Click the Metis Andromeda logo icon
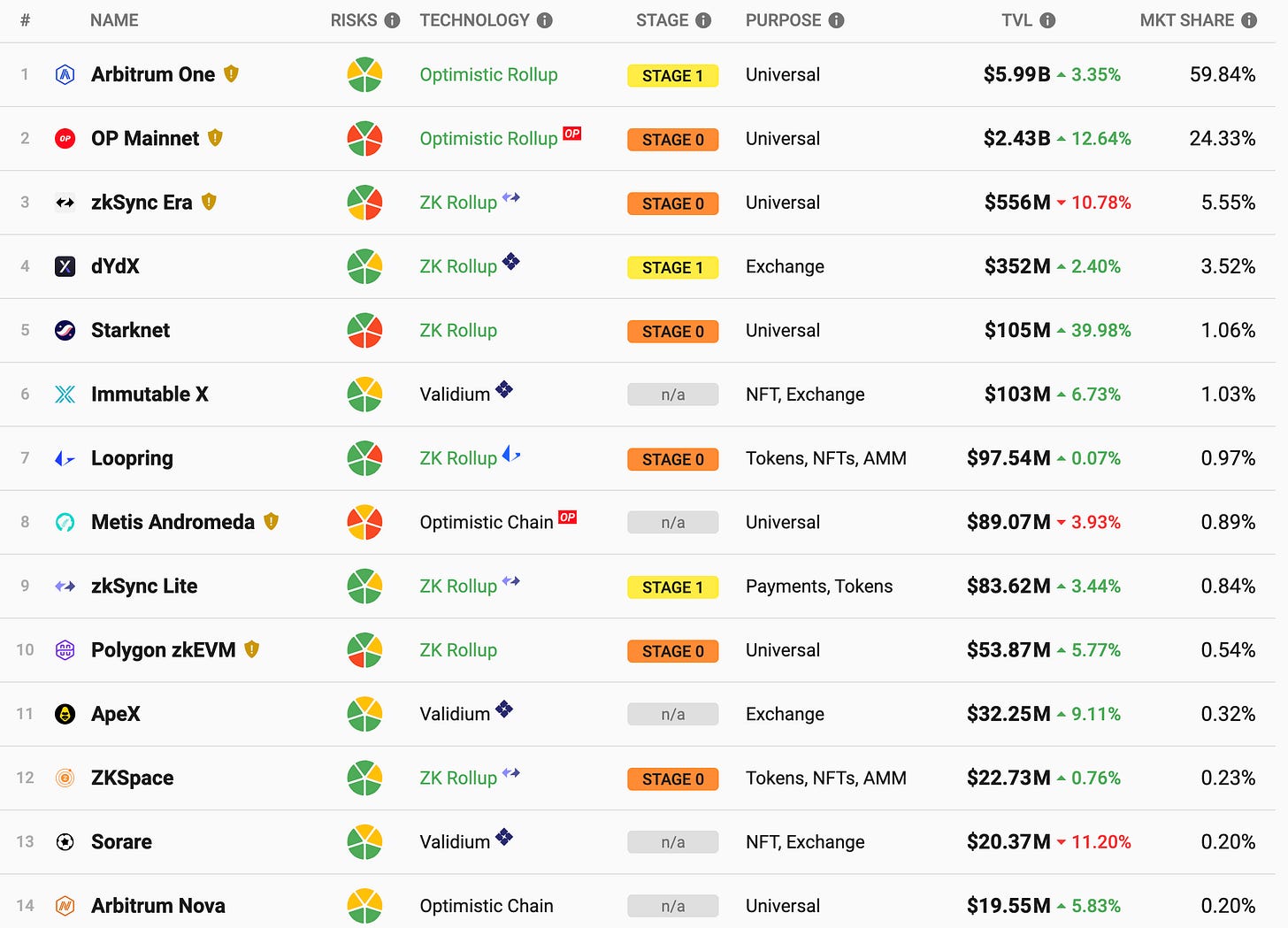The height and width of the screenshot is (928, 1288). click(65, 522)
